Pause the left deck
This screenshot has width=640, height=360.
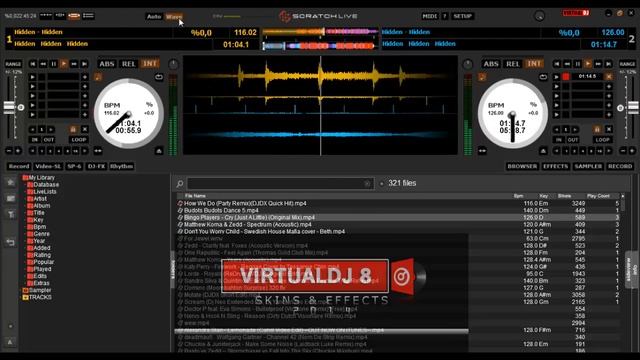pos(53,64)
